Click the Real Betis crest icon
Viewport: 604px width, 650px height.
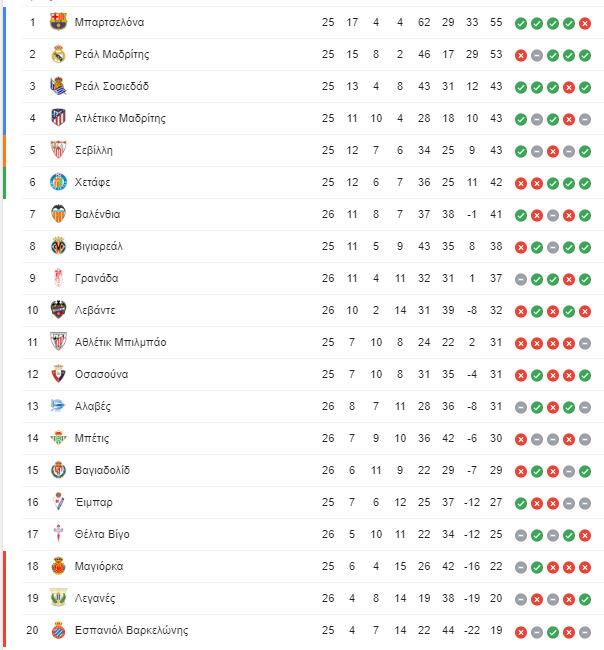58,438
